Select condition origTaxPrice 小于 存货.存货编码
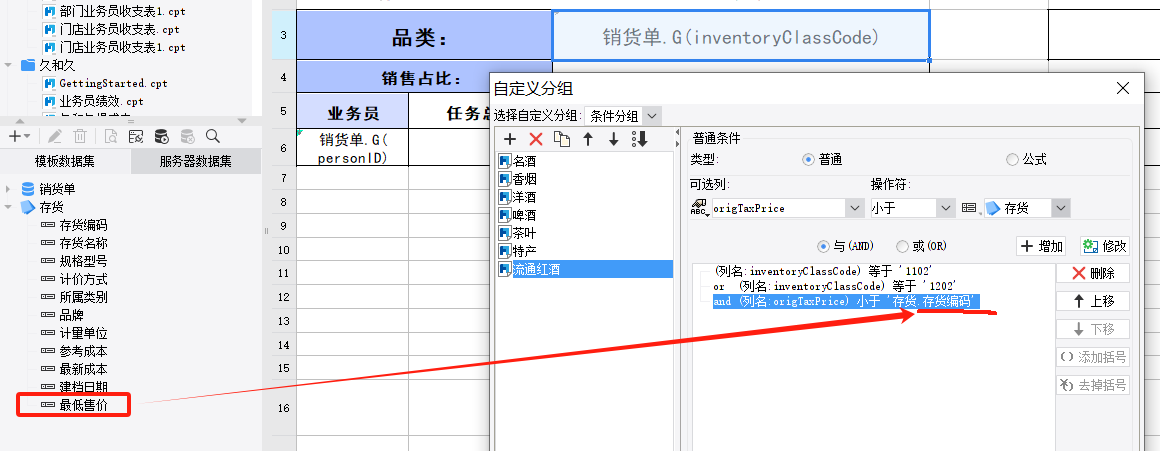Viewport: 1160px width, 451px height. click(x=846, y=301)
